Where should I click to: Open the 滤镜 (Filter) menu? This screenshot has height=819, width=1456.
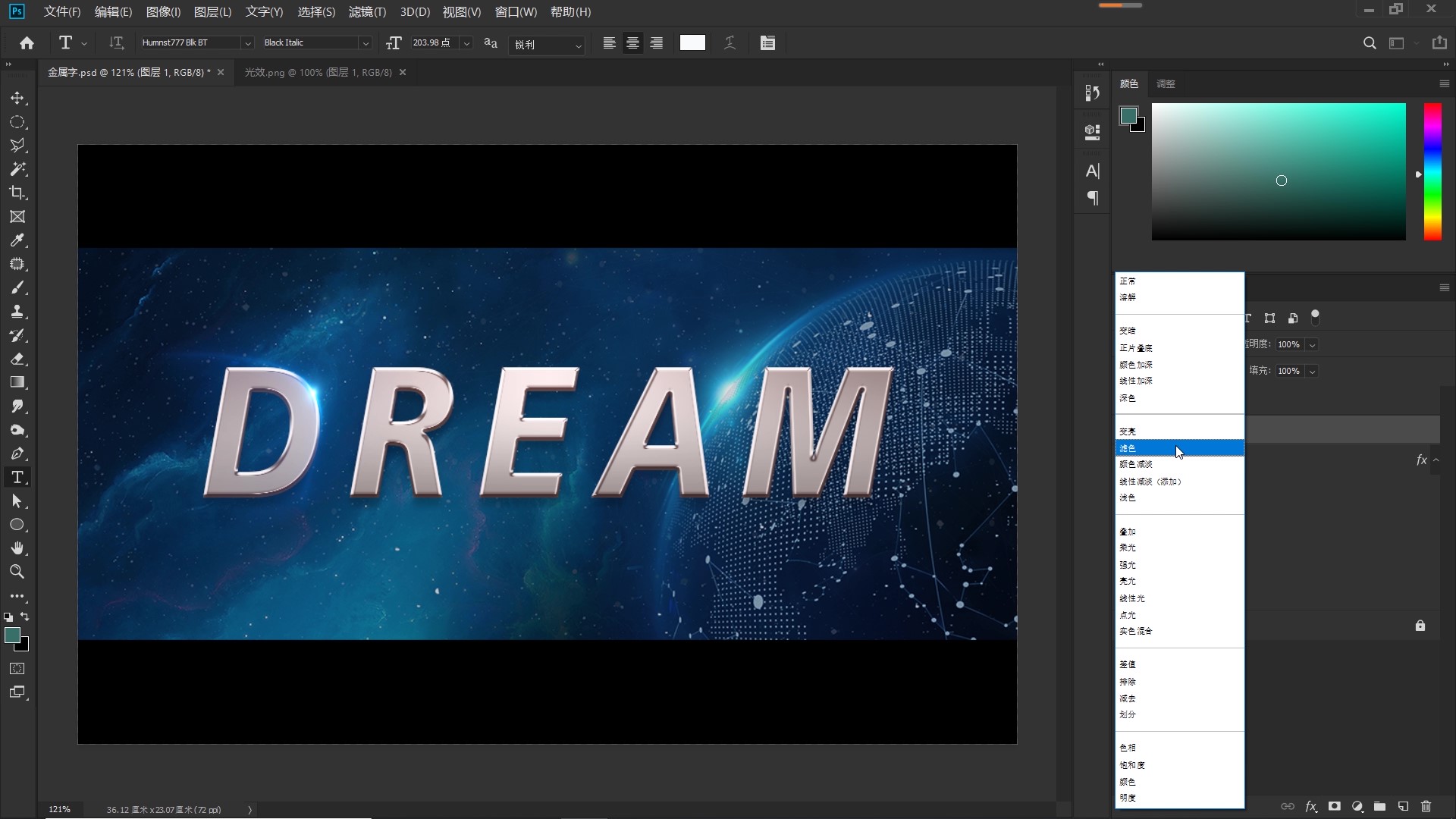(367, 12)
